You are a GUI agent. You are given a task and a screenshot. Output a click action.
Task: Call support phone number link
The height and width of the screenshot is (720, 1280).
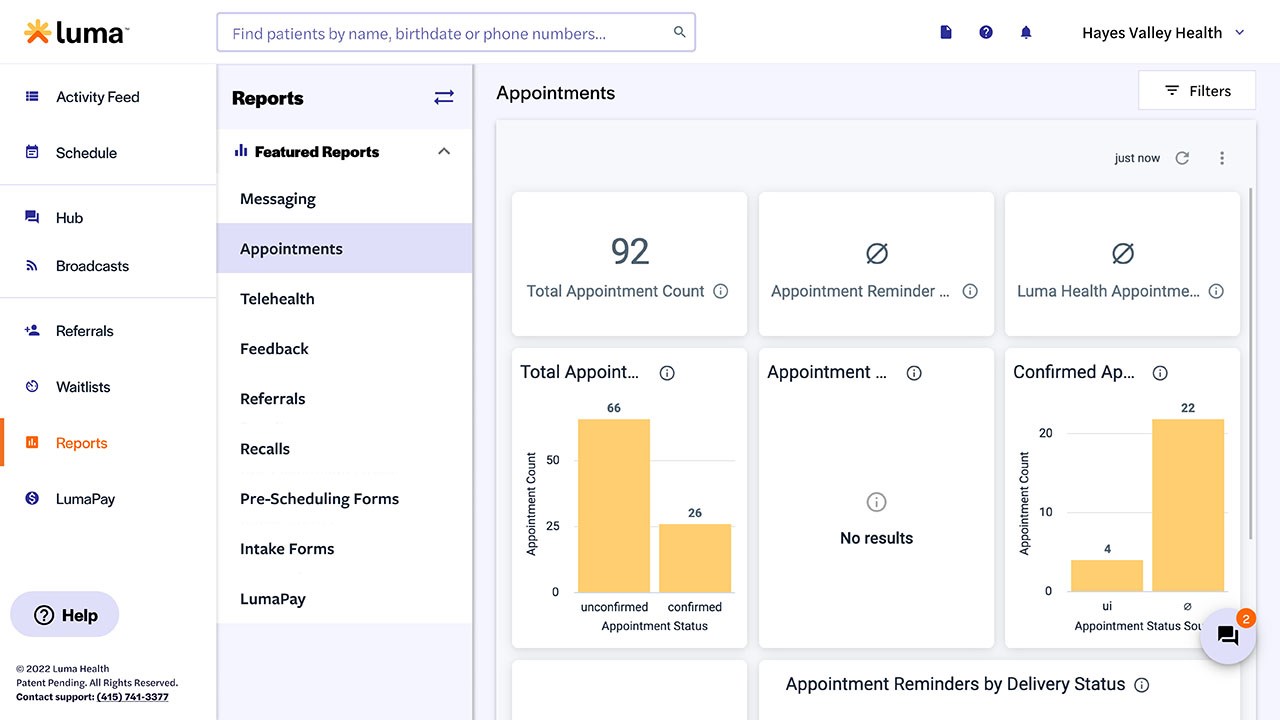point(133,697)
